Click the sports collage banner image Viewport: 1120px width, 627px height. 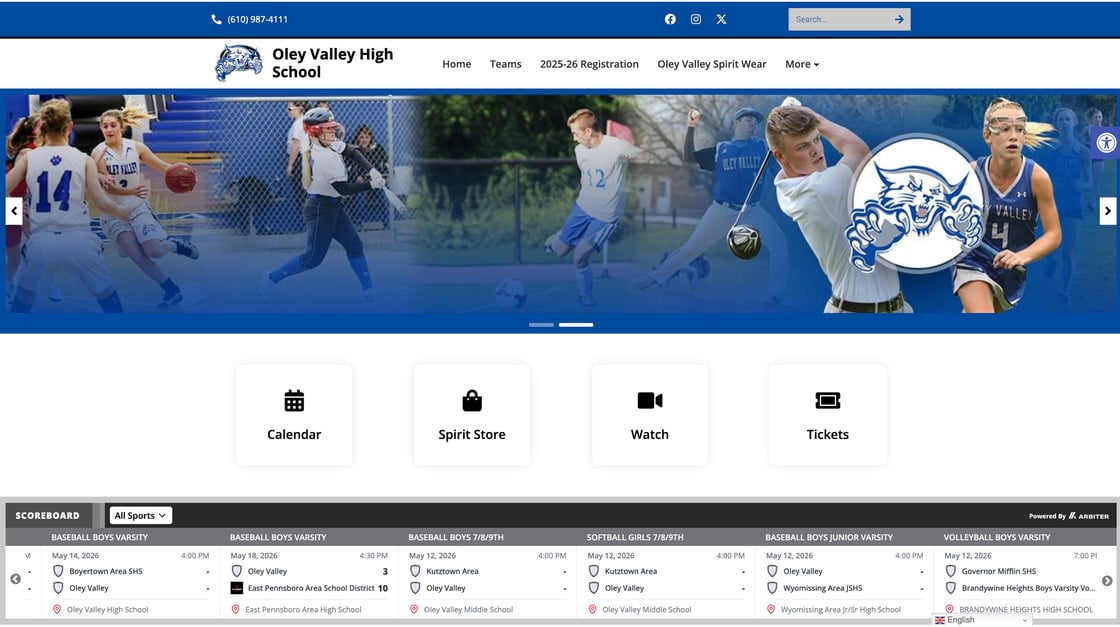click(x=560, y=204)
